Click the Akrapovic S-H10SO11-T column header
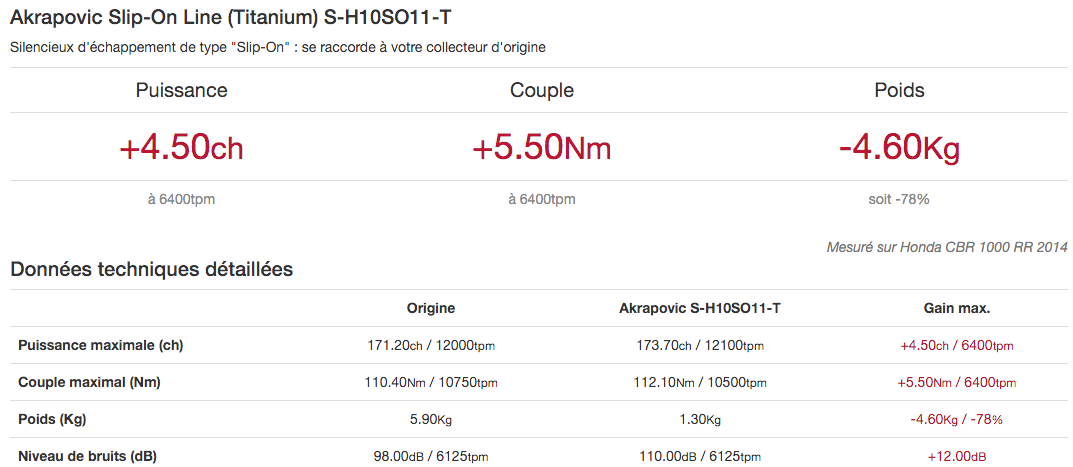Image resolution: width=1073 pixels, height=467 pixels. [699, 309]
